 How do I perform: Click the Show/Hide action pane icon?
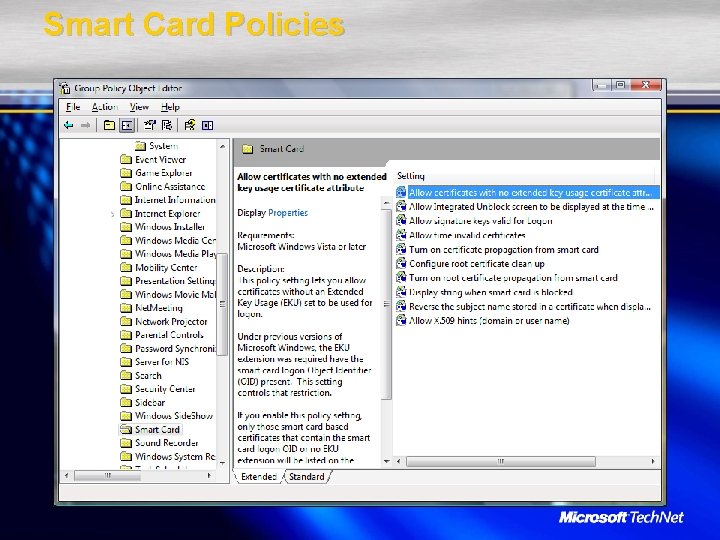(x=208, y=125)
